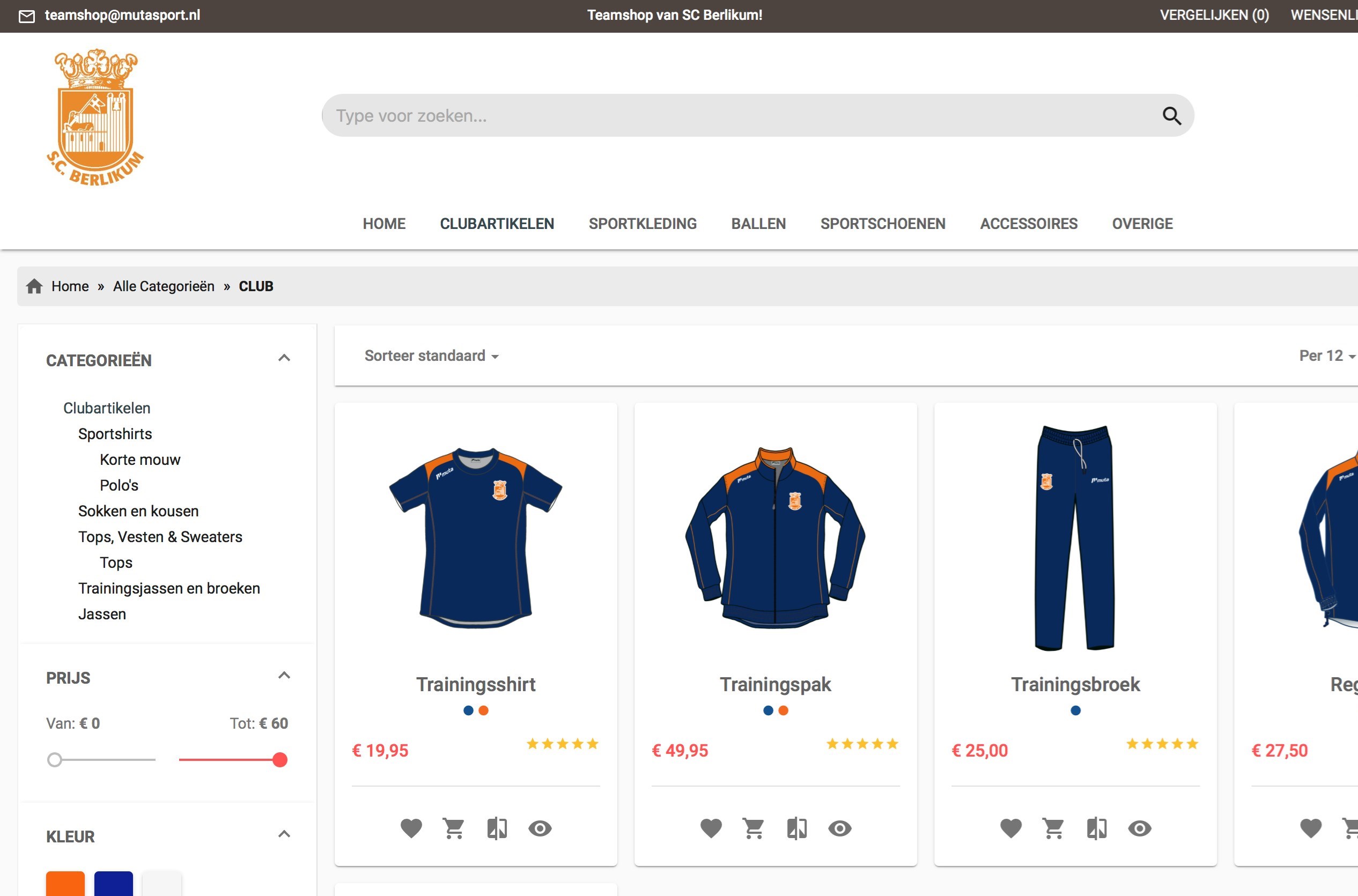The width and height of the screenshot is (1358, 896).
Task: Open the Vergelijken (0) link
Action: 1214,15
